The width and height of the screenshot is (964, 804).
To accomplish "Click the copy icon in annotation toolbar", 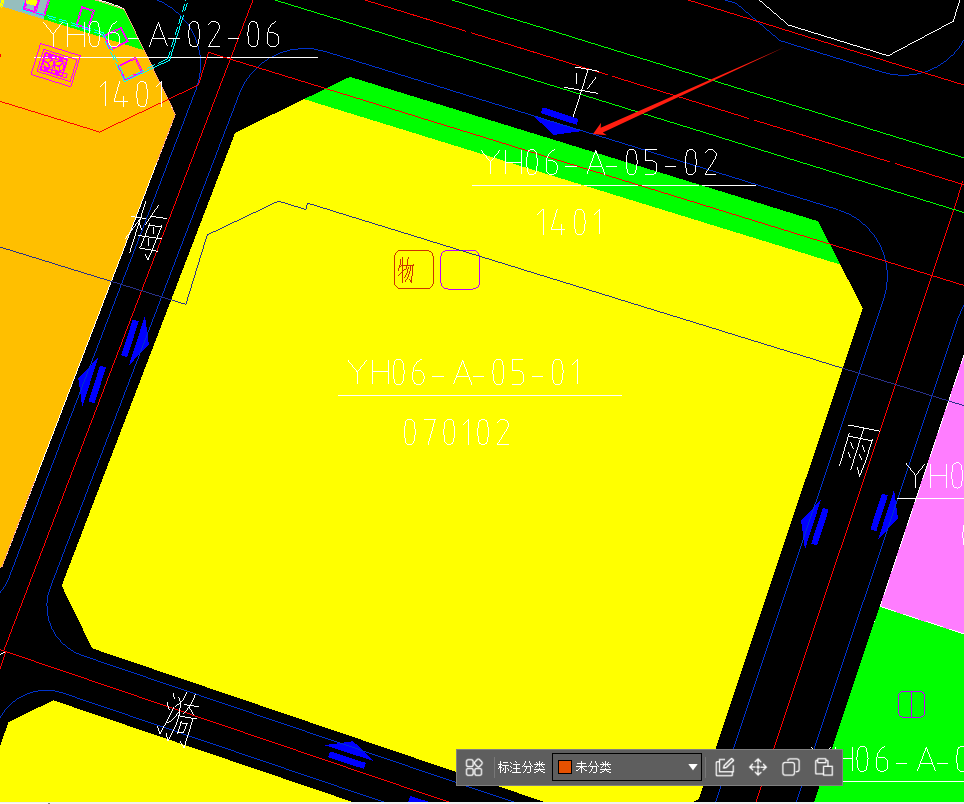I will tap(790, 768).
